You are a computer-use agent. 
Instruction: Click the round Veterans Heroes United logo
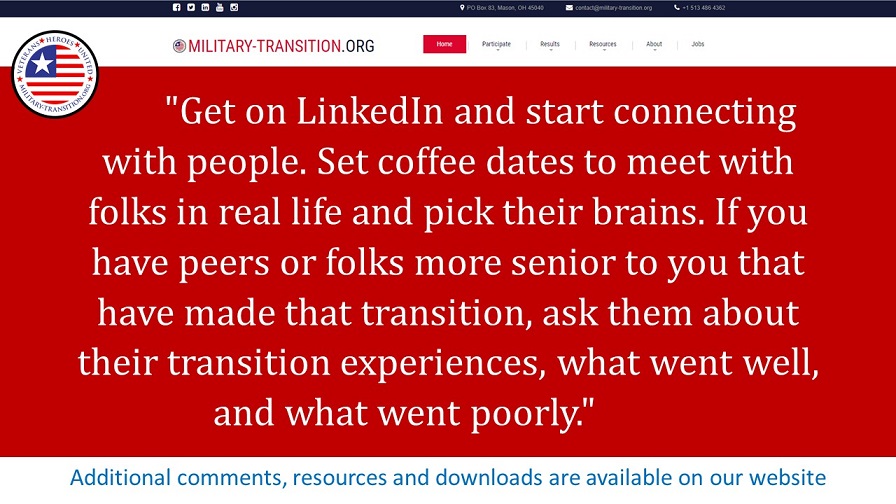coord(56,73)
